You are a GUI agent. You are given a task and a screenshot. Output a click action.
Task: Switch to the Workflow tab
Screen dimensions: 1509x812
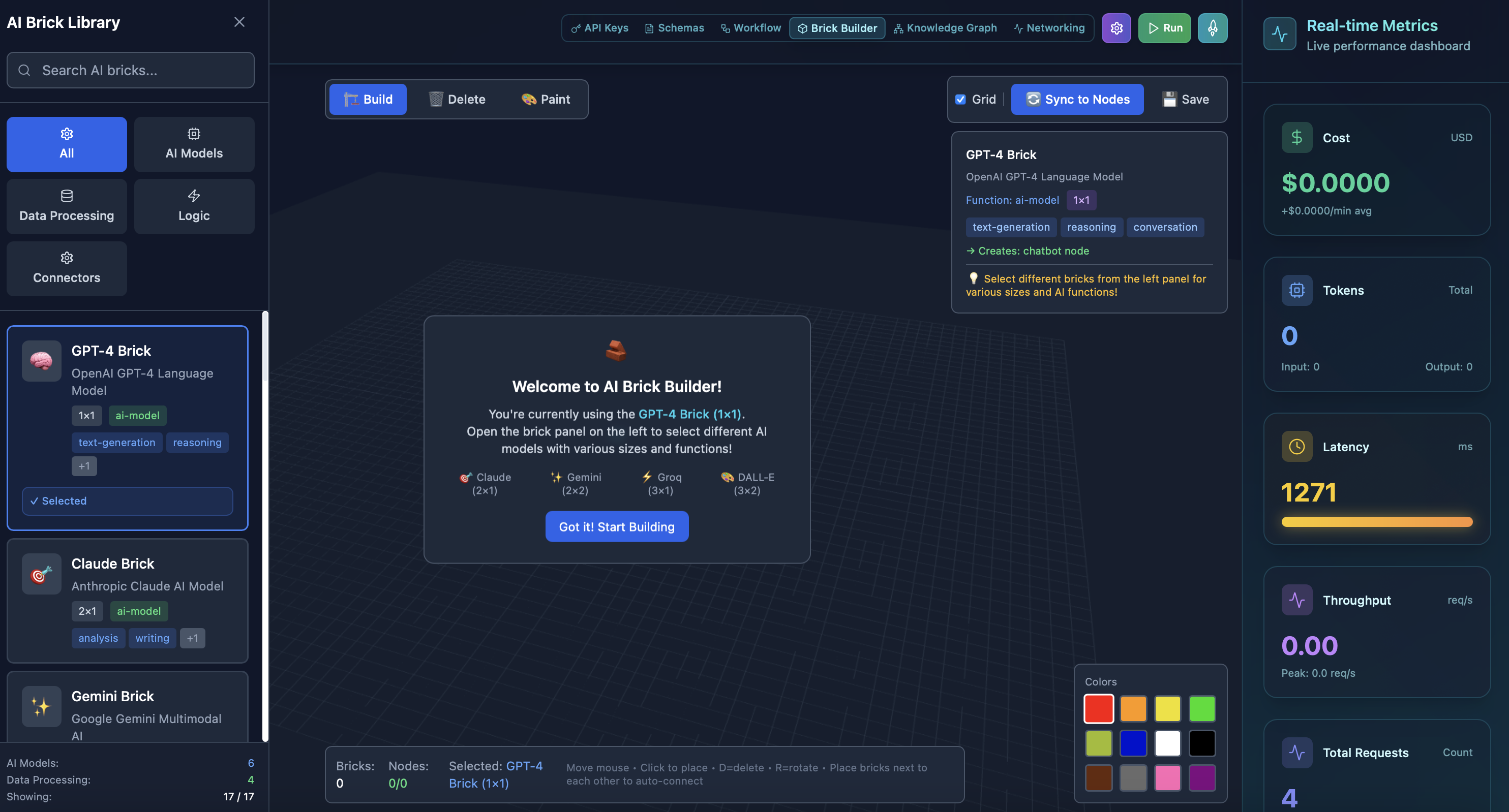(750, 28)
